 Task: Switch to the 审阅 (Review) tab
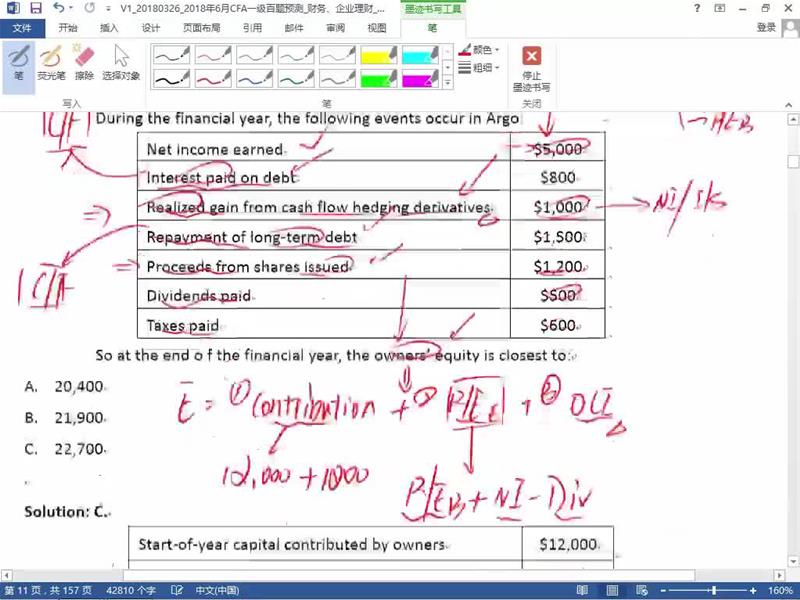335,28
